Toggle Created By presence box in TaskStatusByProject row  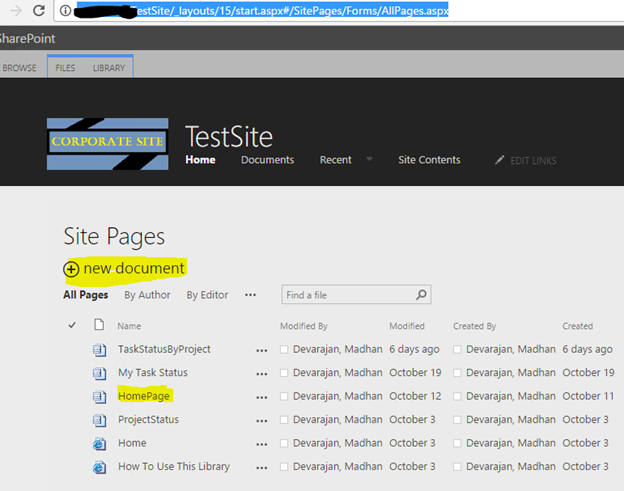coord(457,349)
